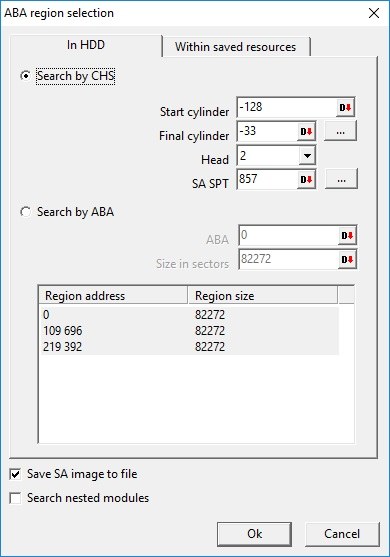
Task: Click decimal toggle icon in Start cylinder field
Action: 345,107
